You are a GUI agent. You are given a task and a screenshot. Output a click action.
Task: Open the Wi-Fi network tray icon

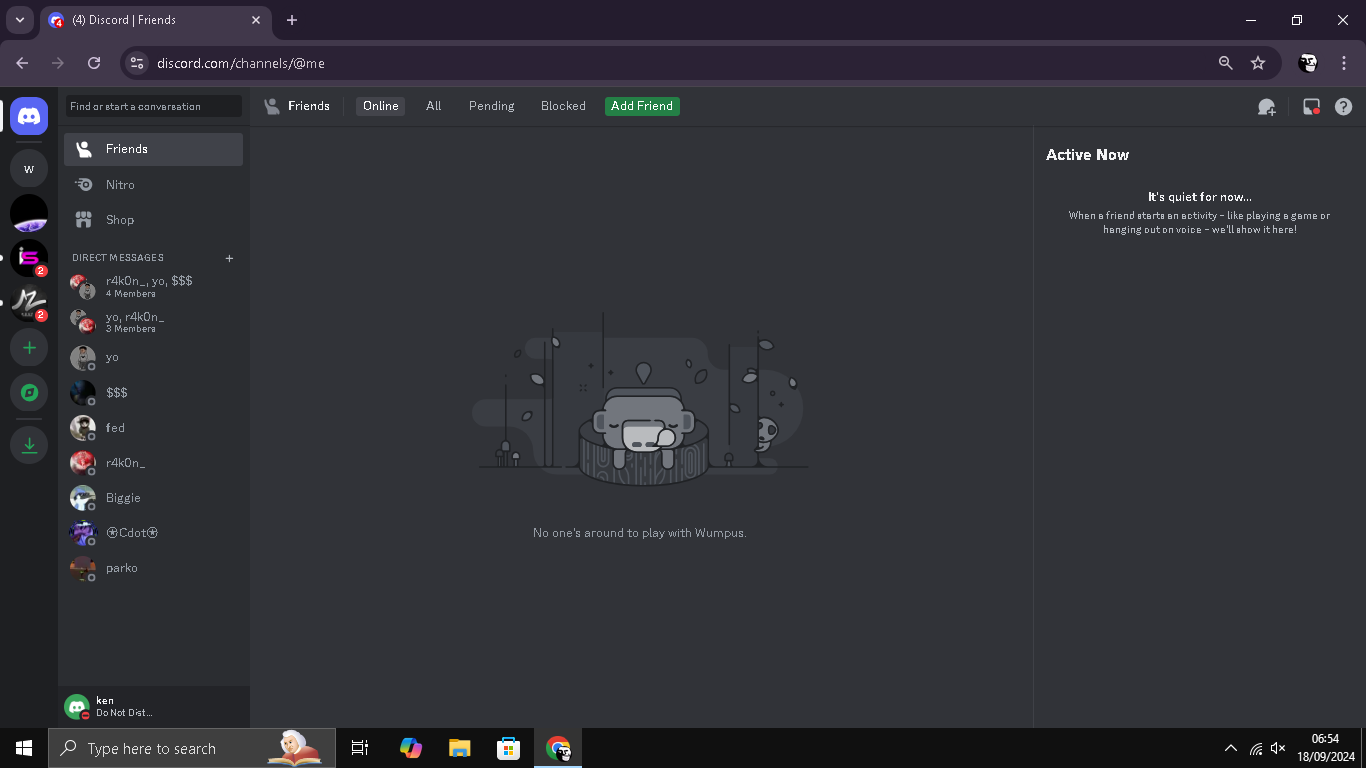point(1256,748)
